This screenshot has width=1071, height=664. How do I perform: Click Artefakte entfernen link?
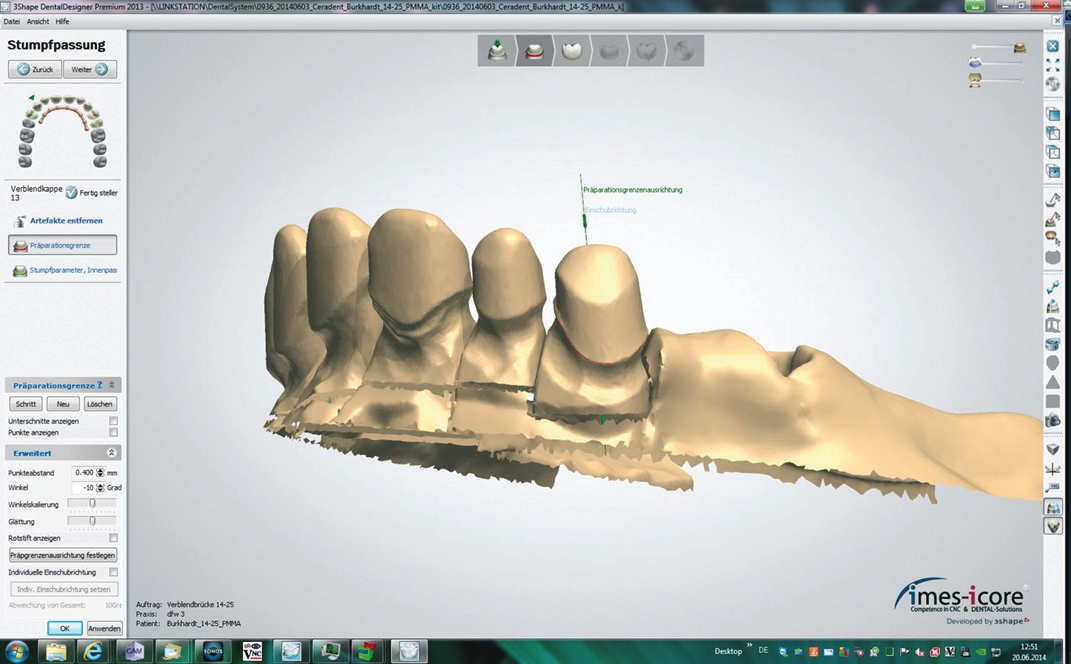[x=66, y=221]
